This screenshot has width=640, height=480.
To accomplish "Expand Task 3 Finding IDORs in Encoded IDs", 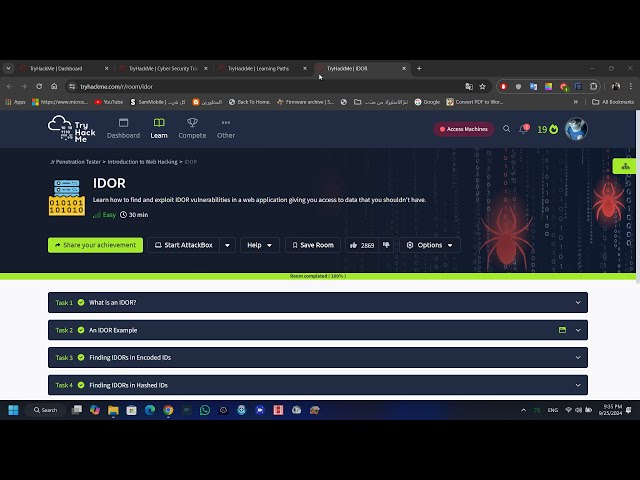I will pos(318,358).
